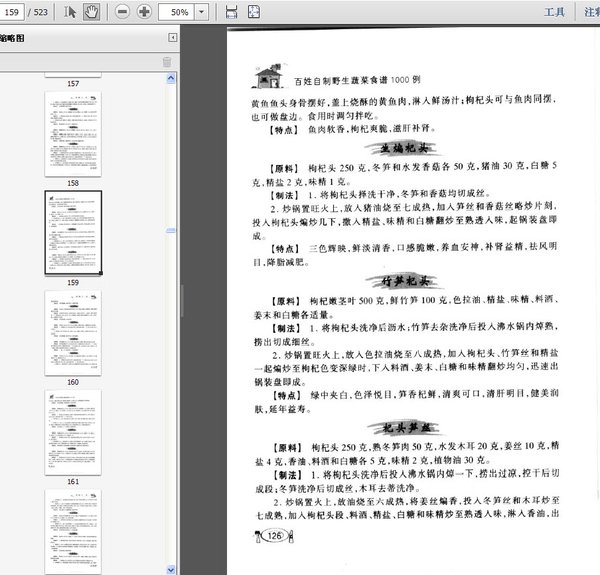Activate the hand pan tool
This screenshot has height=575, width=600.
point(91,12)
